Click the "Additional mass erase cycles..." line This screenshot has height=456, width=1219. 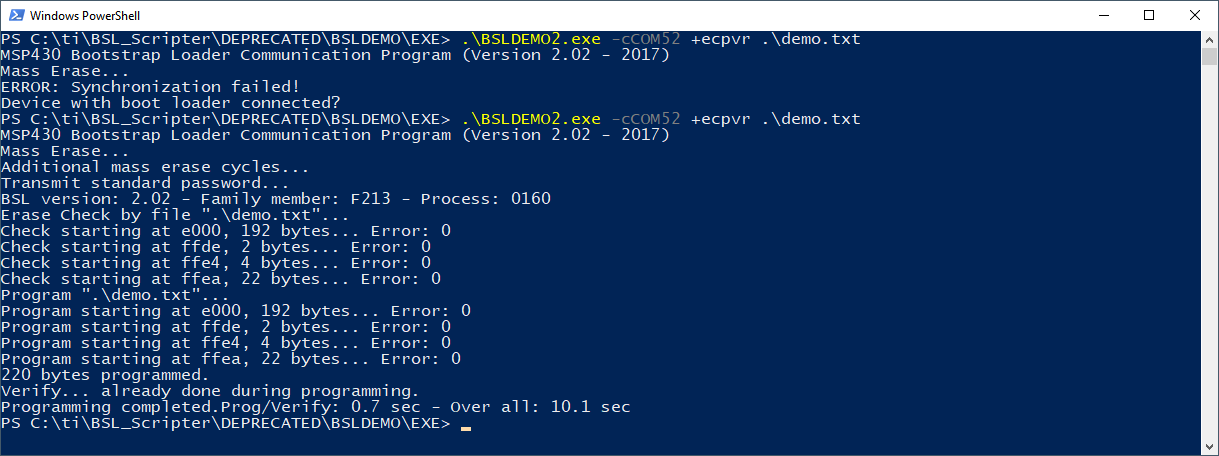pyautogui.click(x=155, y=167)
